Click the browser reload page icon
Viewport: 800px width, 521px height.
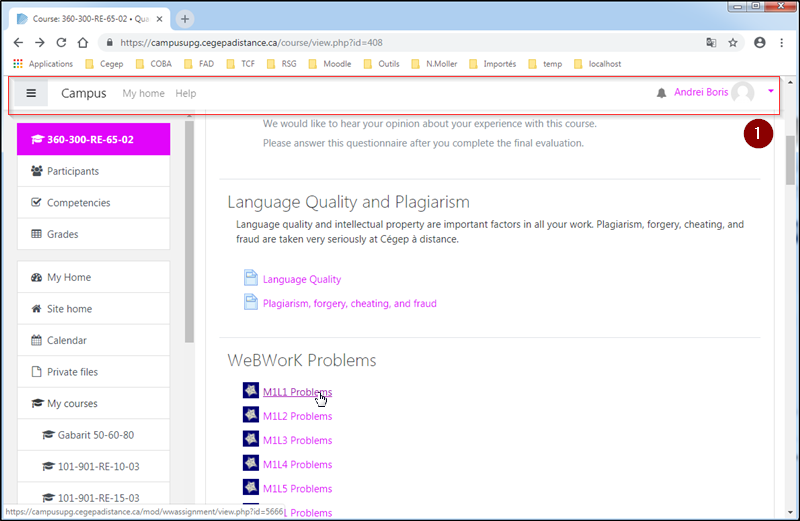pos(61,43)
